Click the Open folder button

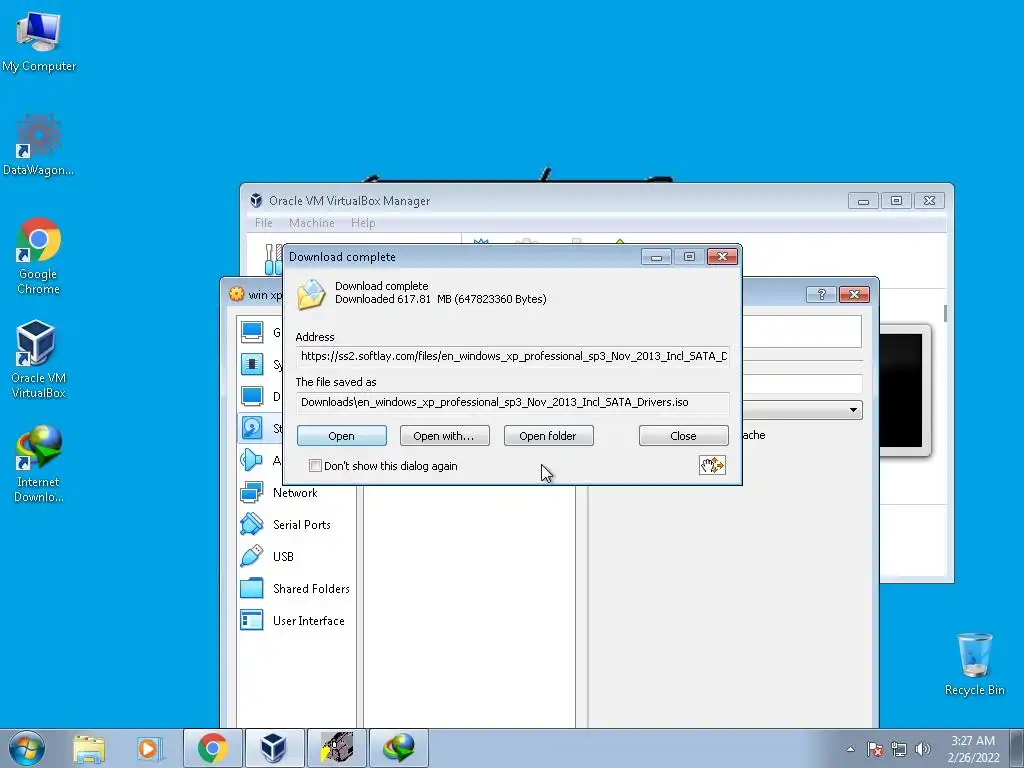click(548, 436)
